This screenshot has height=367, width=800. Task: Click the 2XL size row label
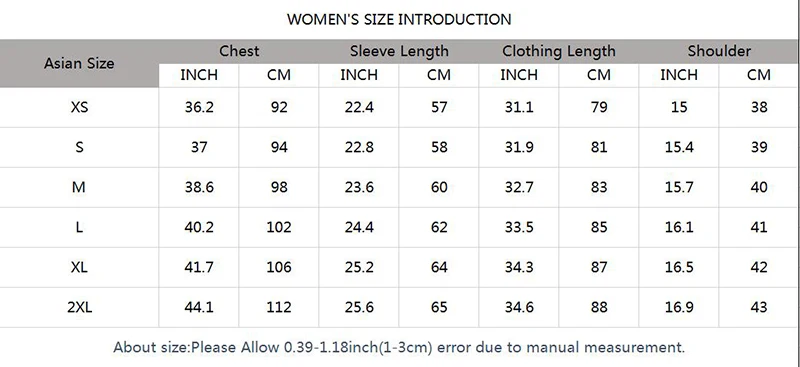79,307
